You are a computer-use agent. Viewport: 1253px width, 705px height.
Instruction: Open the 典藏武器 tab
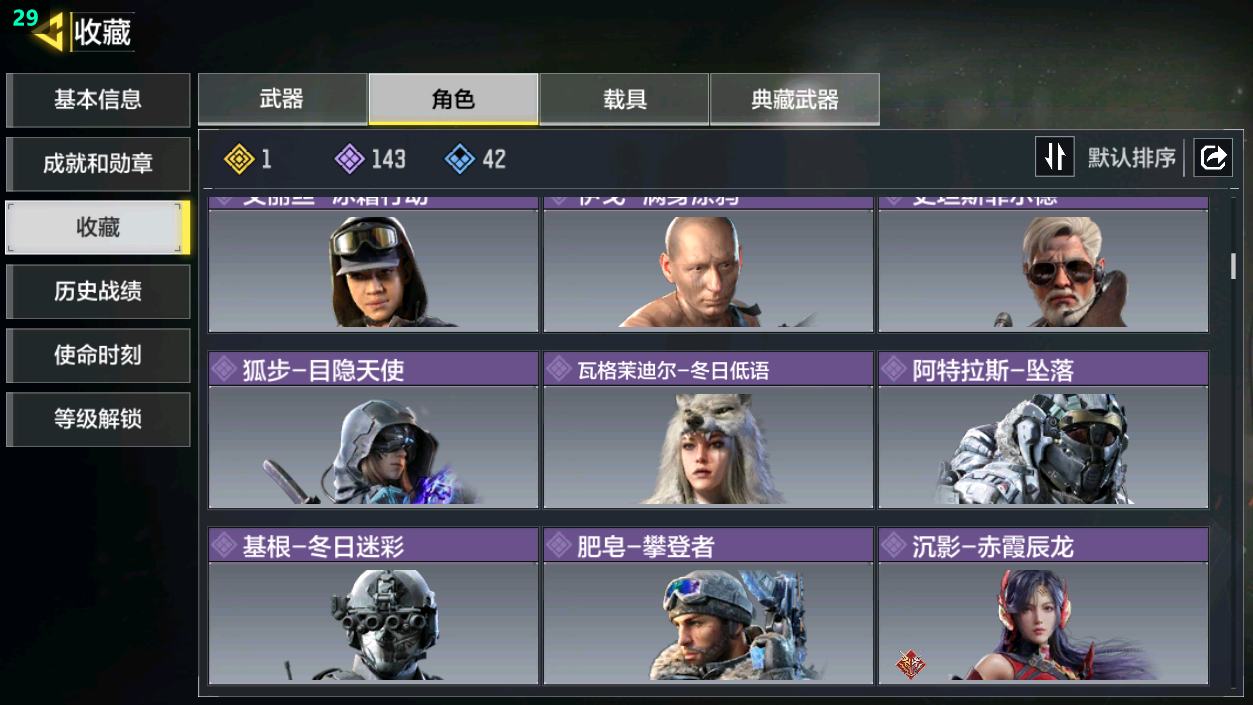pyautogui.click(x=795, y=99)
